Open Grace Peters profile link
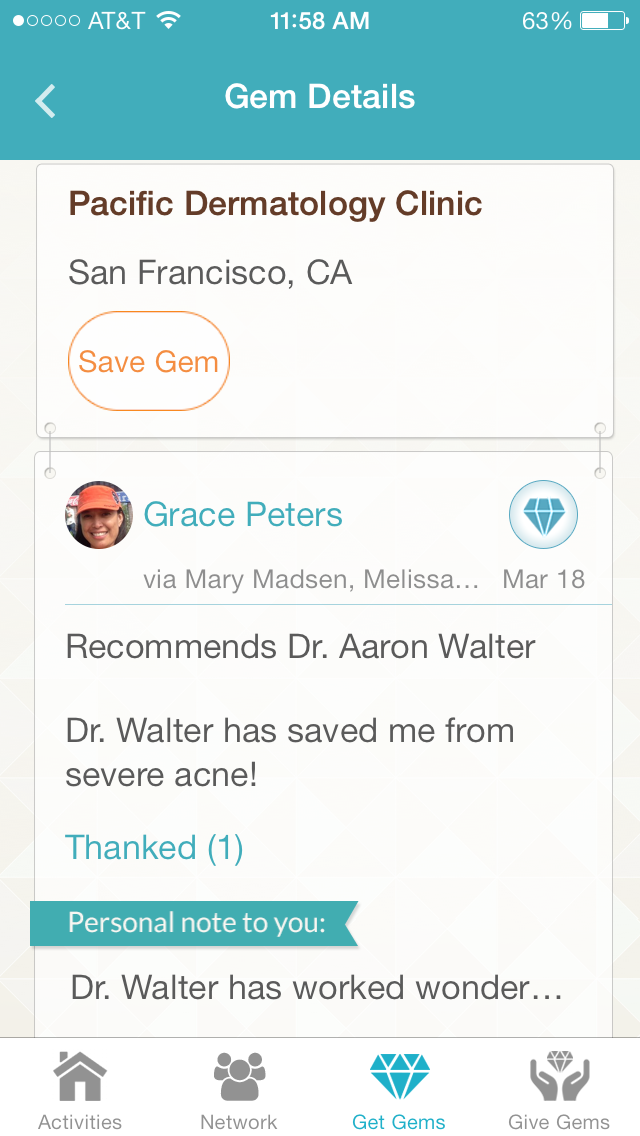The width and height of the screenshot is (640, 1136). pyautogui.click(x=243, y=515)
